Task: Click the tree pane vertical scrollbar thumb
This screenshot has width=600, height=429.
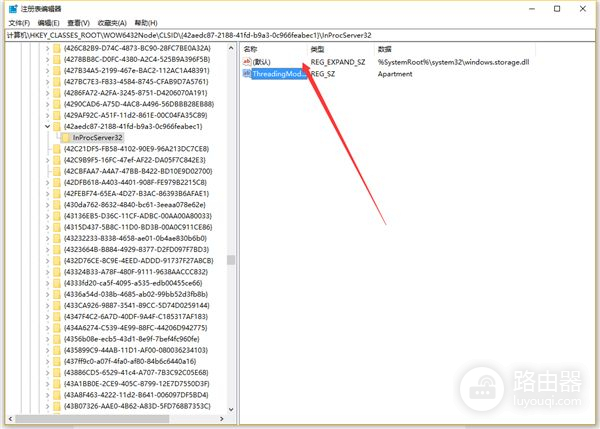Action: [x=231, y=260]
